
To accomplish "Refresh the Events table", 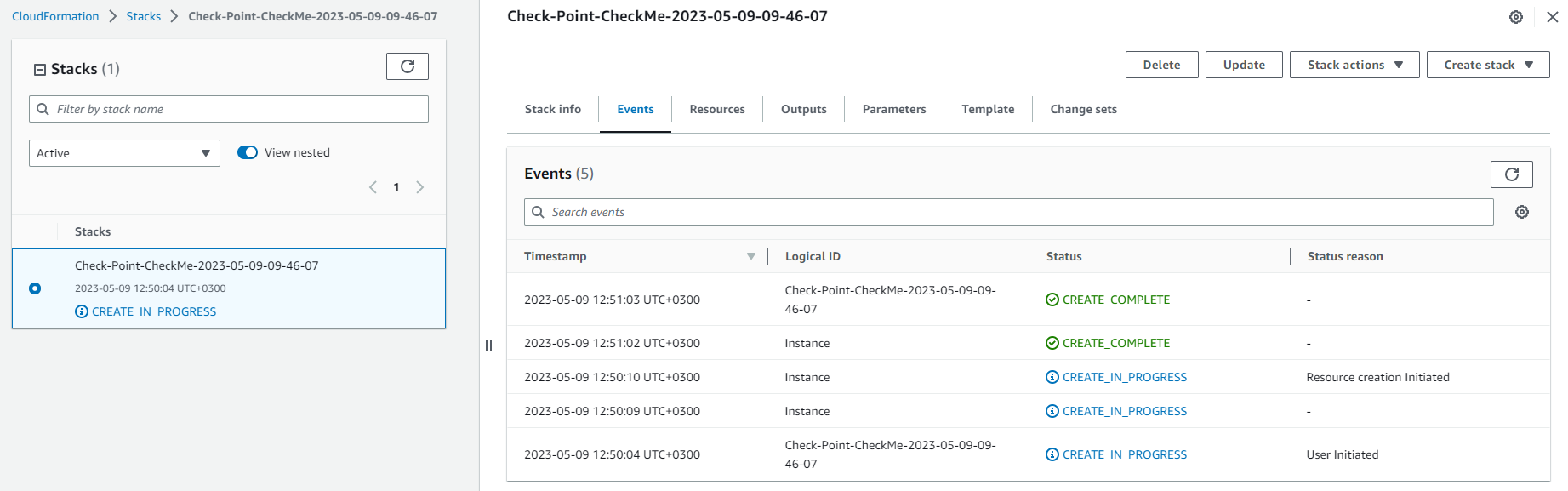I will point(1512,174).
